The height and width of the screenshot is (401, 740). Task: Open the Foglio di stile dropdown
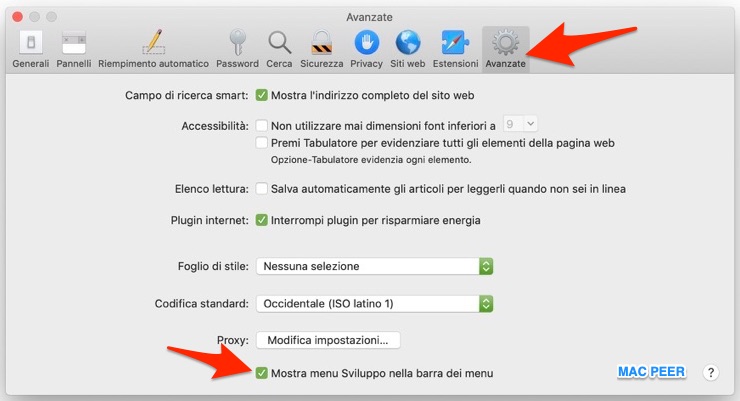(x=375, y=266)
